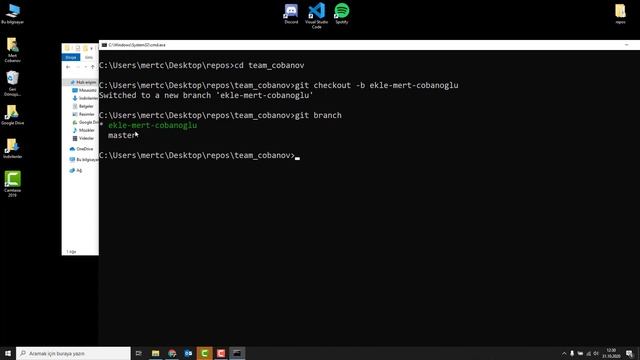640x360 pixels.
Task: Select Belgeler in Explorer sidebar
Action: coord(83,106)
